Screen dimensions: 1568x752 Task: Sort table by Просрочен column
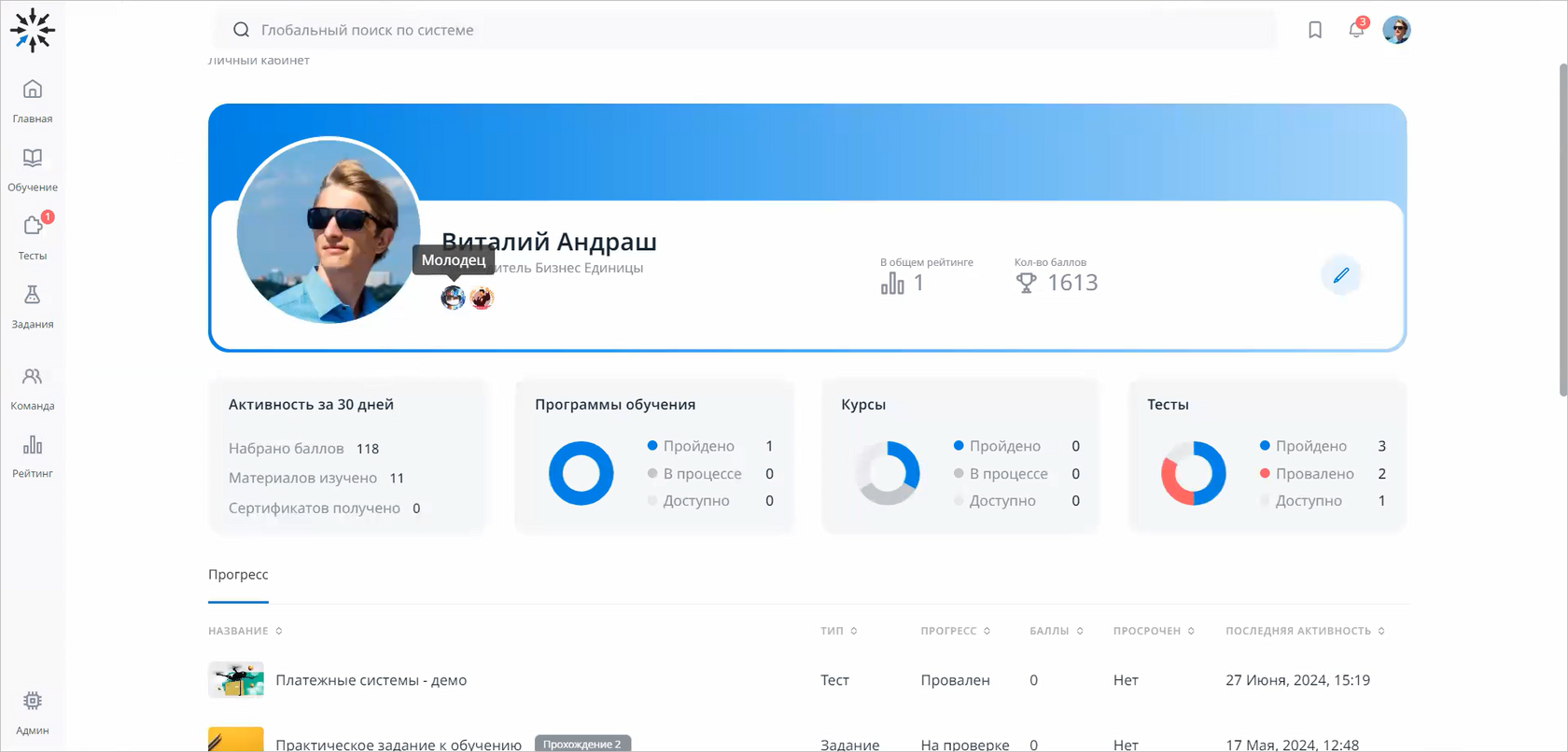[x=1154, y=632]
